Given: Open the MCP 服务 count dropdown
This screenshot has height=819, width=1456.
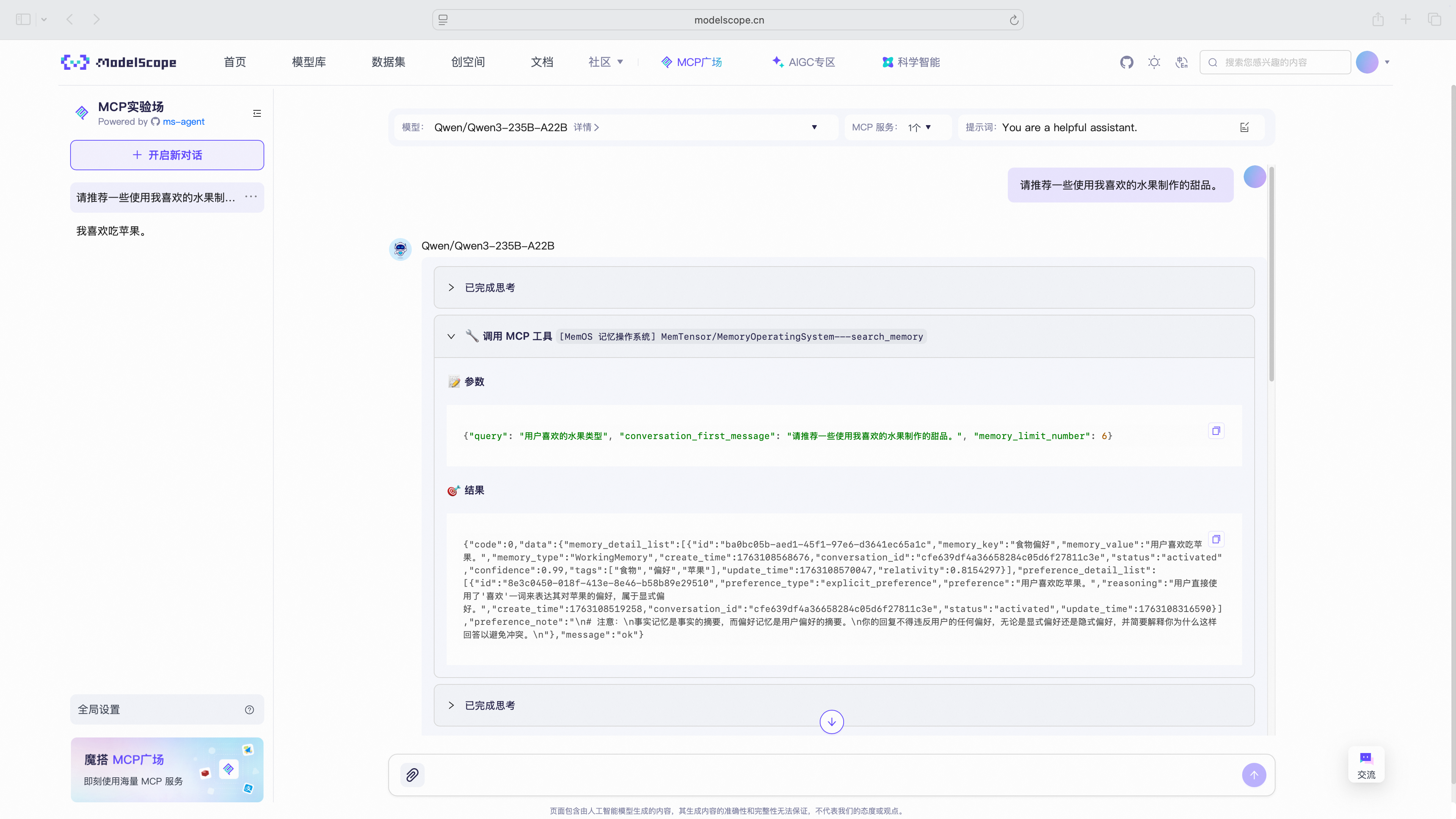Looking at the screenshot, I should click(x=920, y=127).
